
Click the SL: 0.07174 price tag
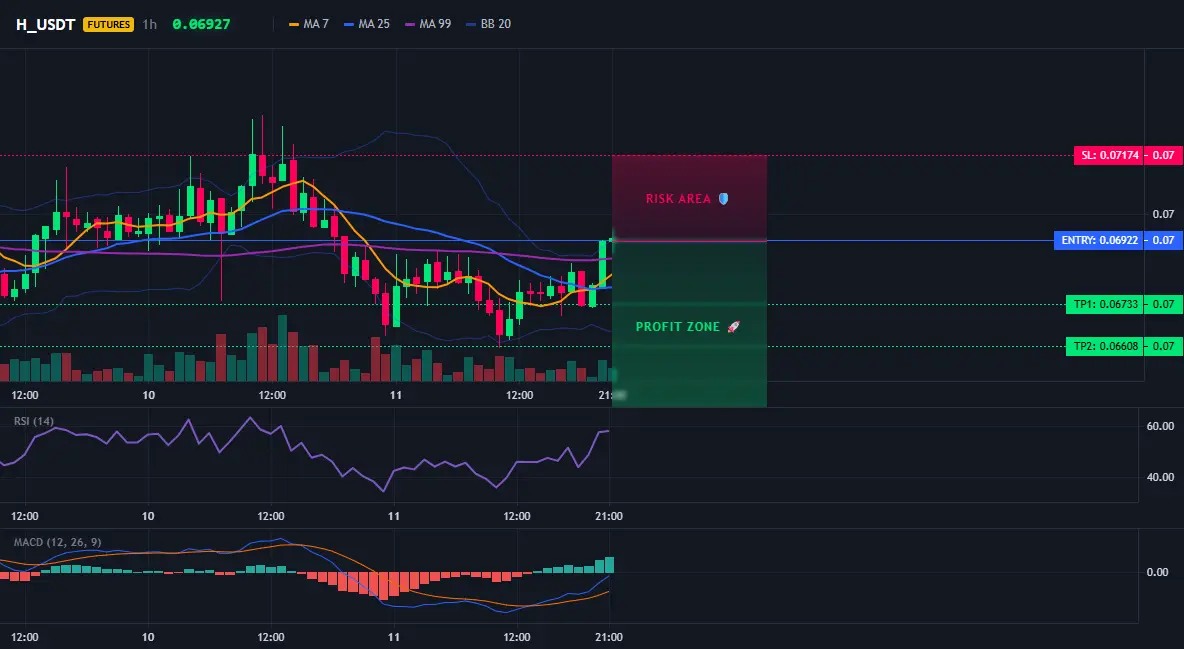[x=1108, y=156]
